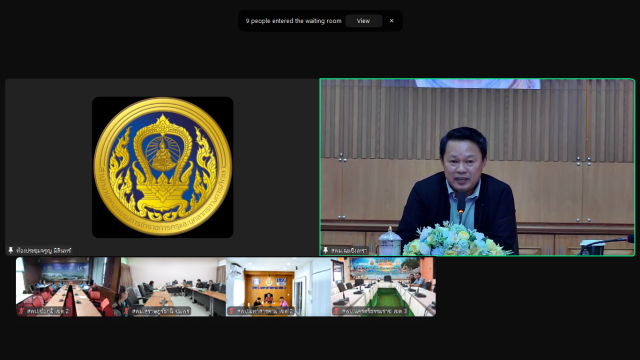Open the thumbnail of the grey conference room

[173, 287]
